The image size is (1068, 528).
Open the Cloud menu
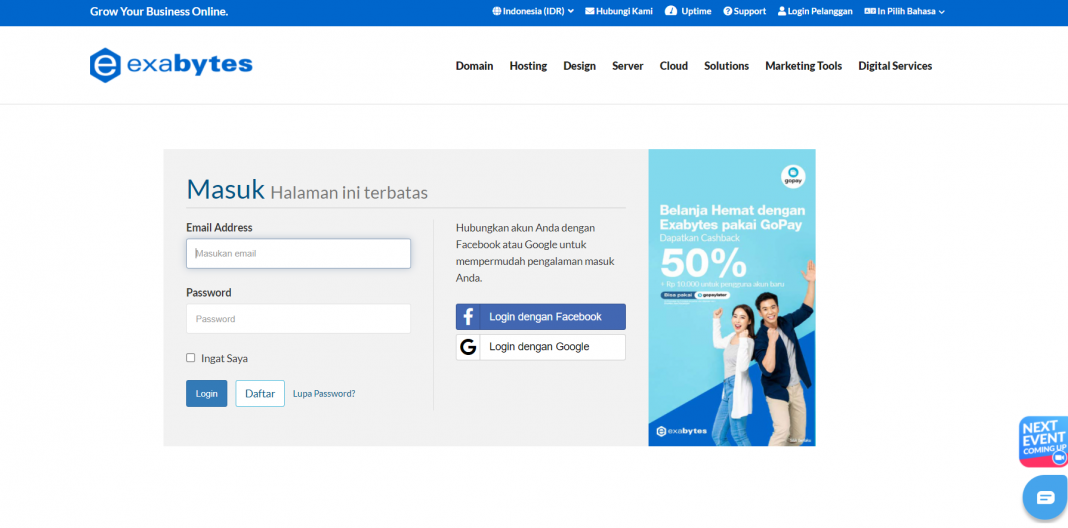point(674,66)
